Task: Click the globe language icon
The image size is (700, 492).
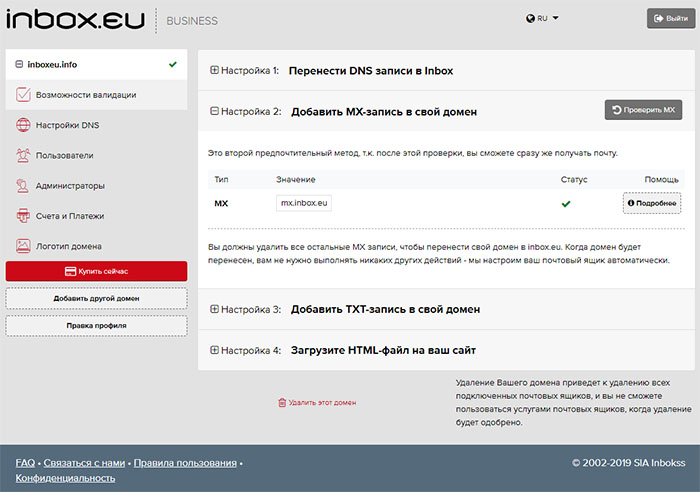Action: (530, 18)
